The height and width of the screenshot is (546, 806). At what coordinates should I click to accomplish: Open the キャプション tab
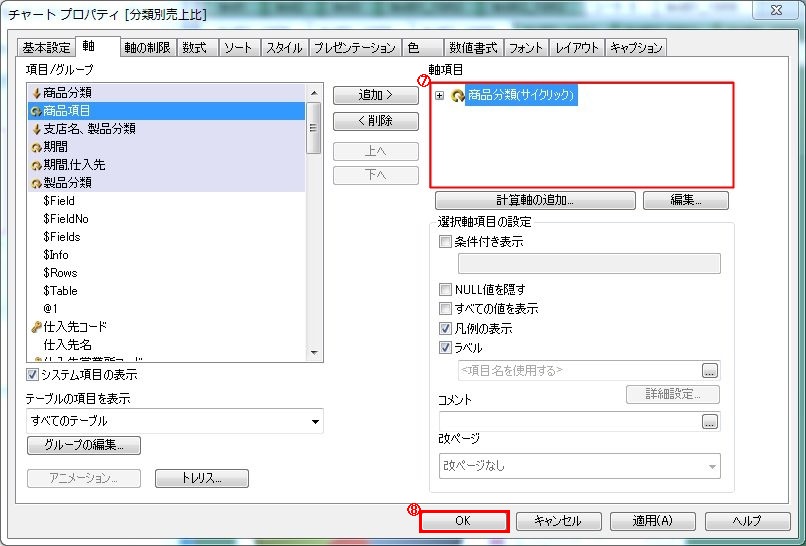[636, 48]
